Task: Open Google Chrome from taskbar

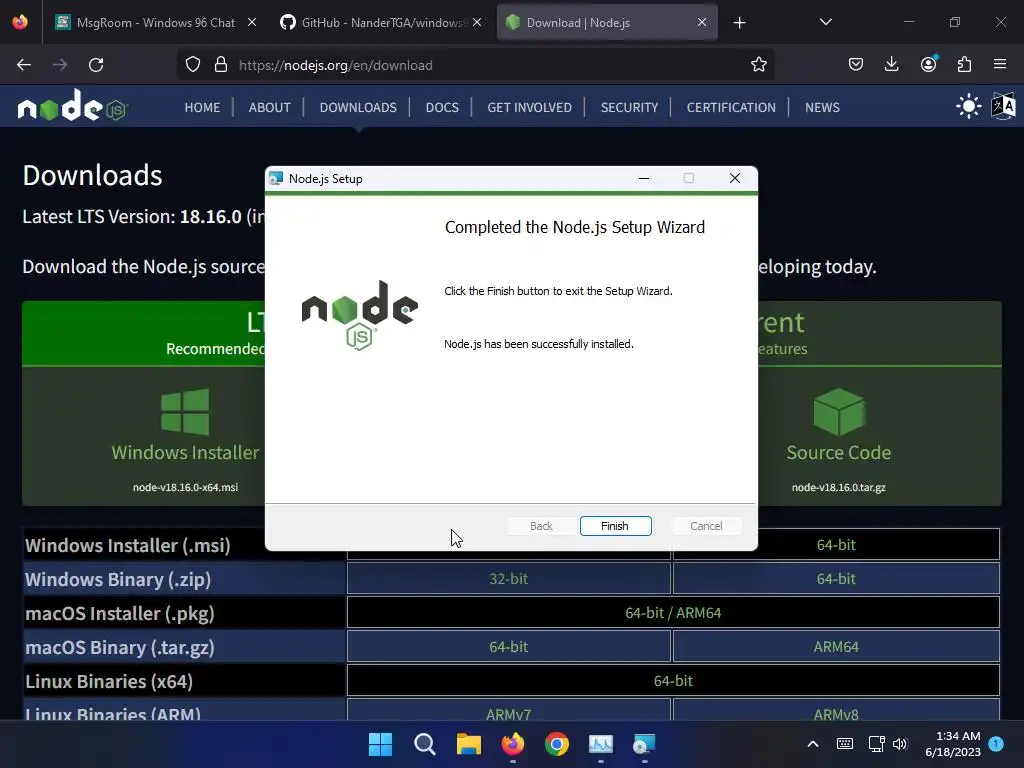Action: [x=556, y=744]
